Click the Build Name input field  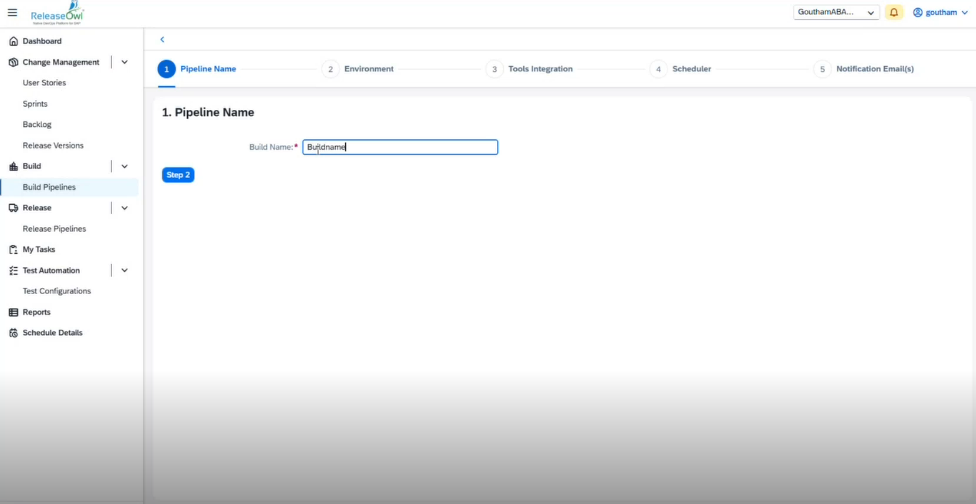(x=400, y=147)
